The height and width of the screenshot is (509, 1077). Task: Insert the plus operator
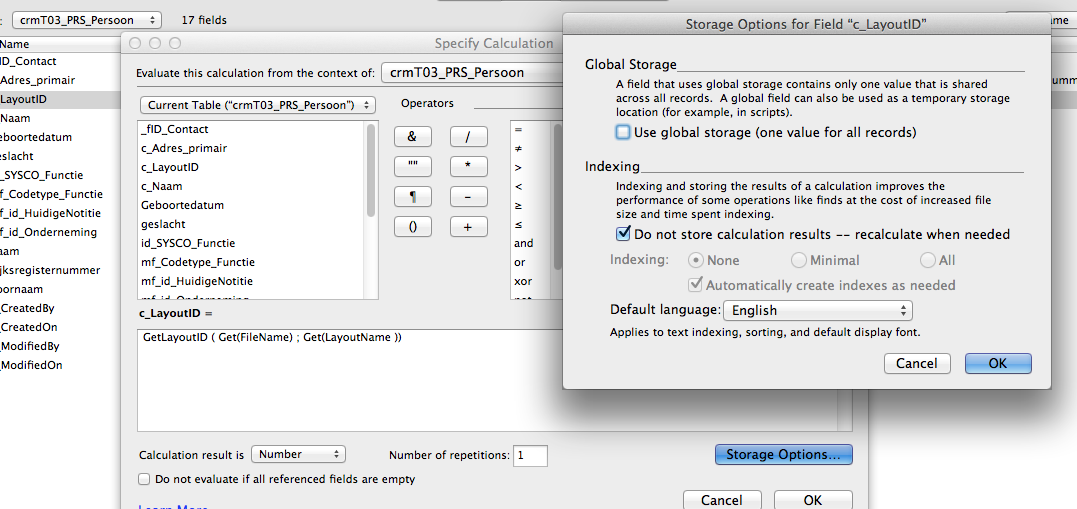coord(468,227)
